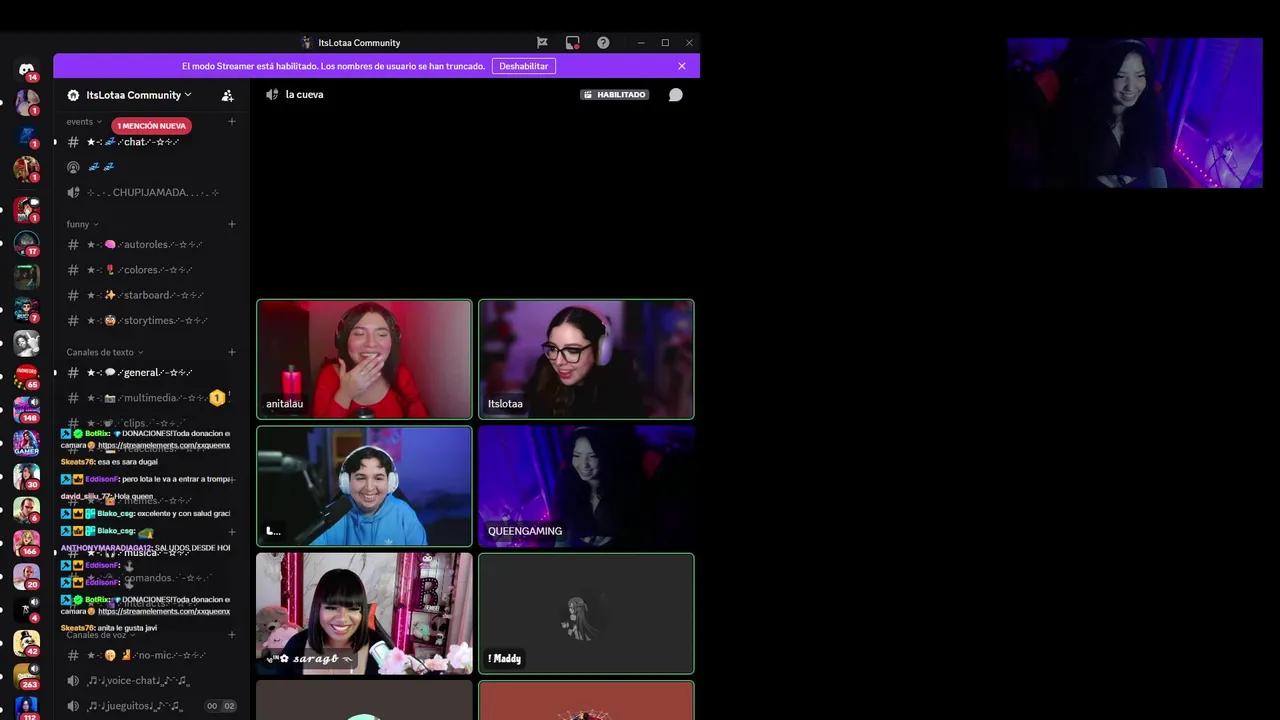The width and height of the screenshot is (1280, 720).
Task: Join the jueguitos voice channel
Action: 150,706
